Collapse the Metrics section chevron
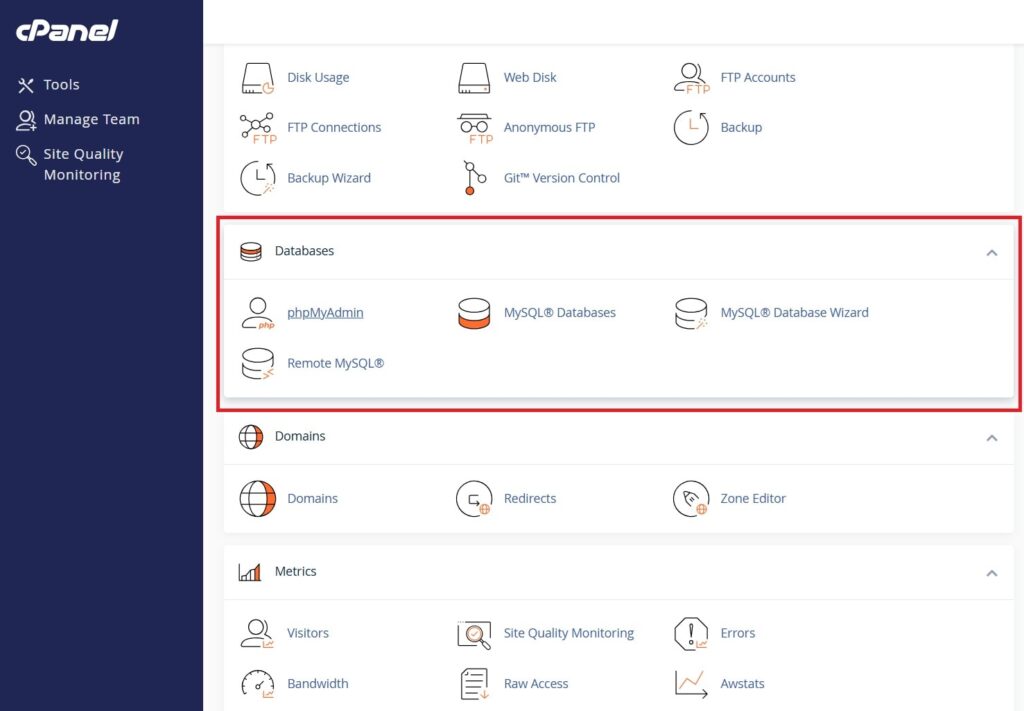This screenshot has height=711, width=1024. tap(992, 573)
